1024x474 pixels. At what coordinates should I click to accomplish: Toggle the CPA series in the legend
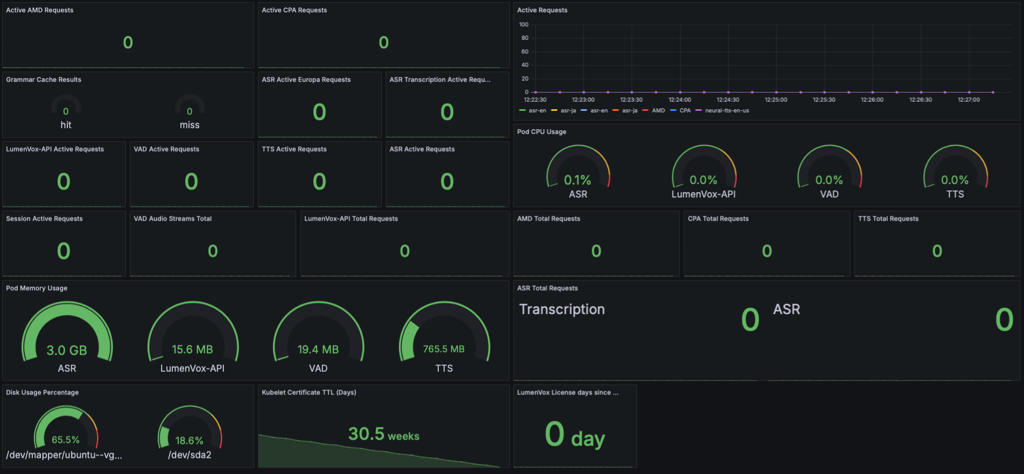point(685,110)
